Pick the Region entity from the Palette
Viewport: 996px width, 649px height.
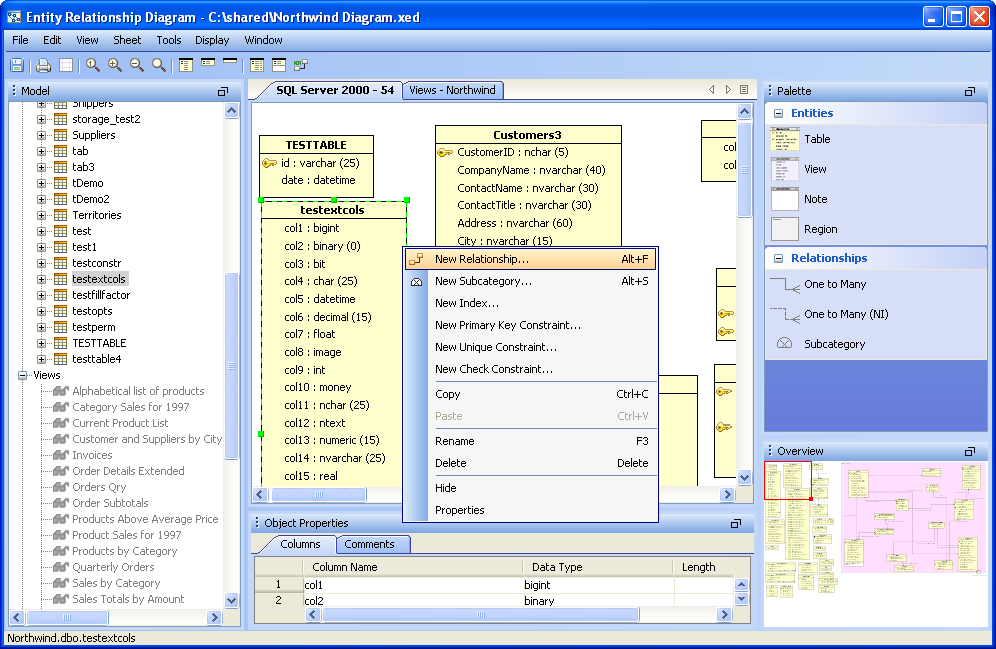[820, 229]
